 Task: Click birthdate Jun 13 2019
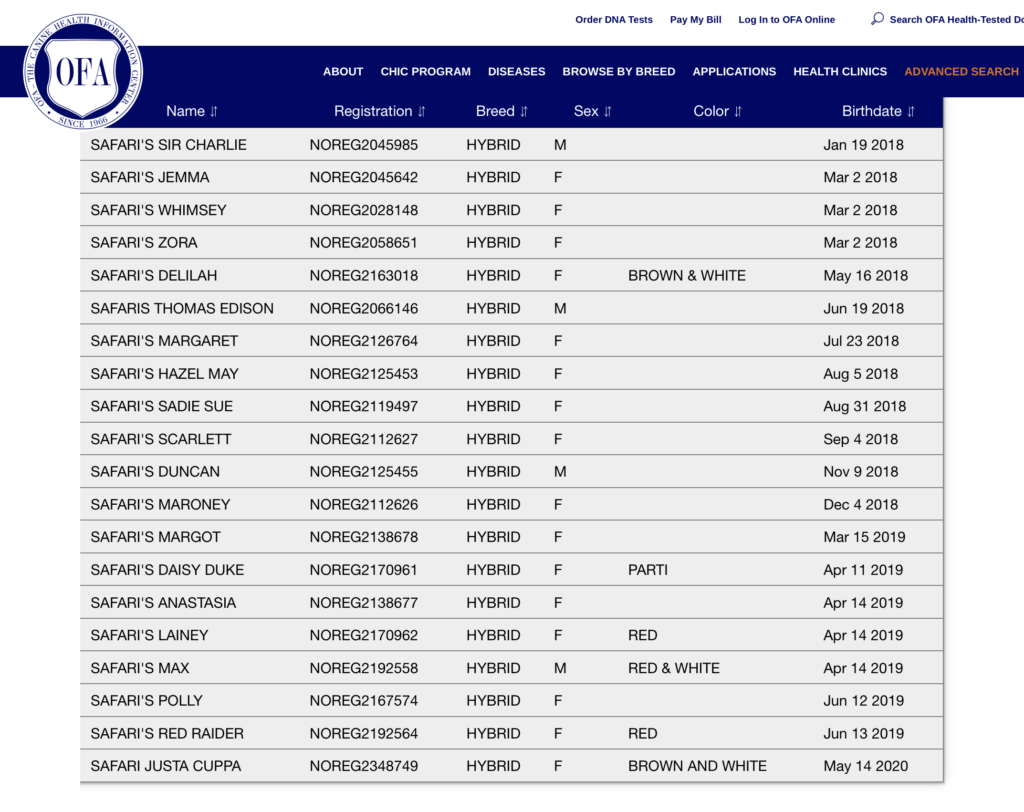(863, 734)
